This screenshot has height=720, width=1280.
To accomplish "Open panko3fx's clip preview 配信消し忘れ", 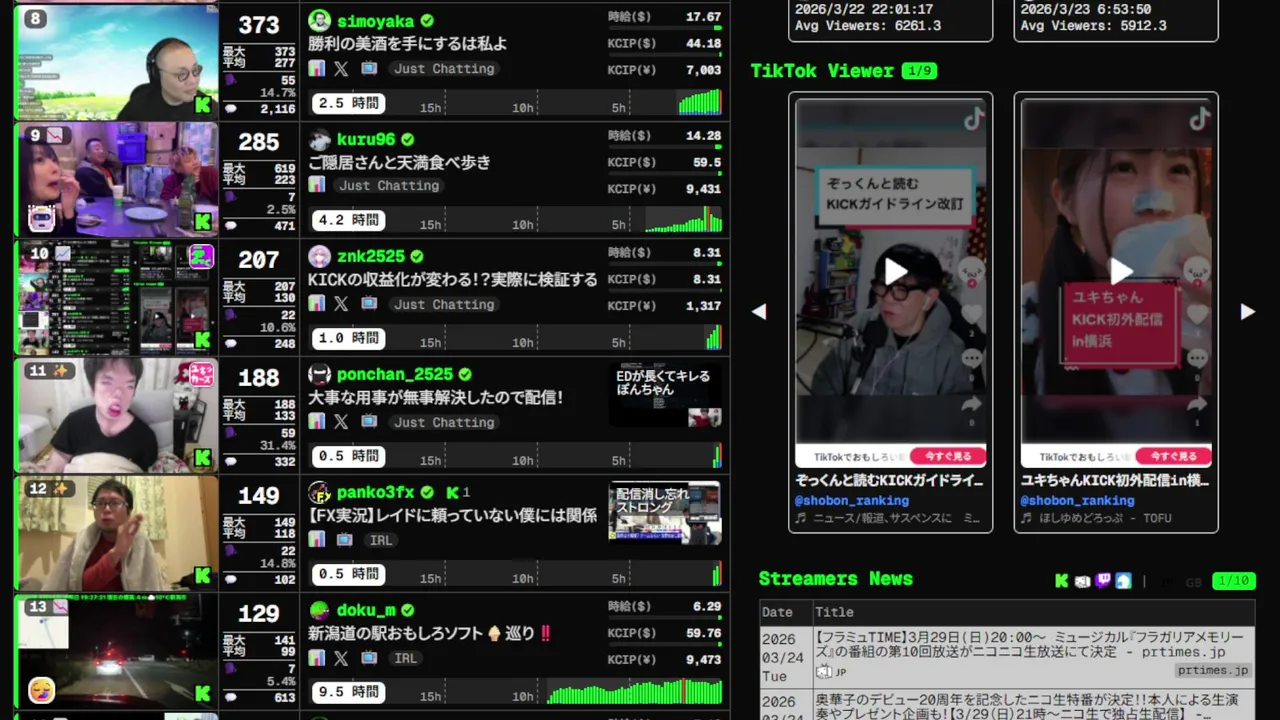I will (x=666, y=514).
